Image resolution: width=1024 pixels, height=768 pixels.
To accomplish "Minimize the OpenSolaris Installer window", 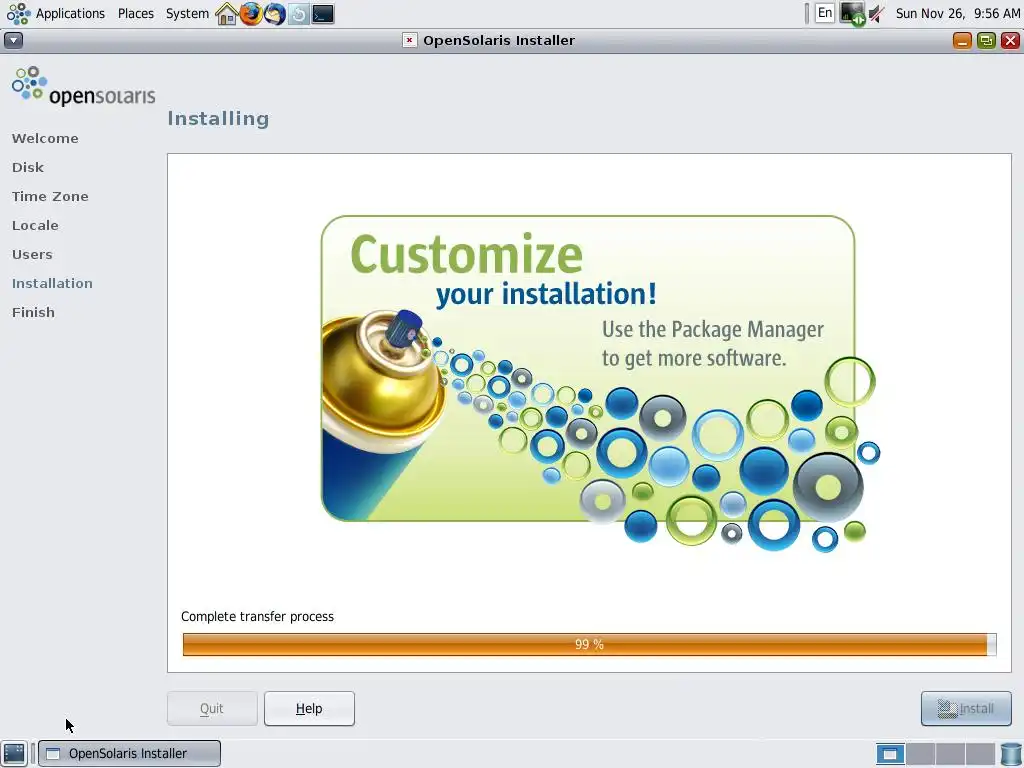I will (962, 40).
